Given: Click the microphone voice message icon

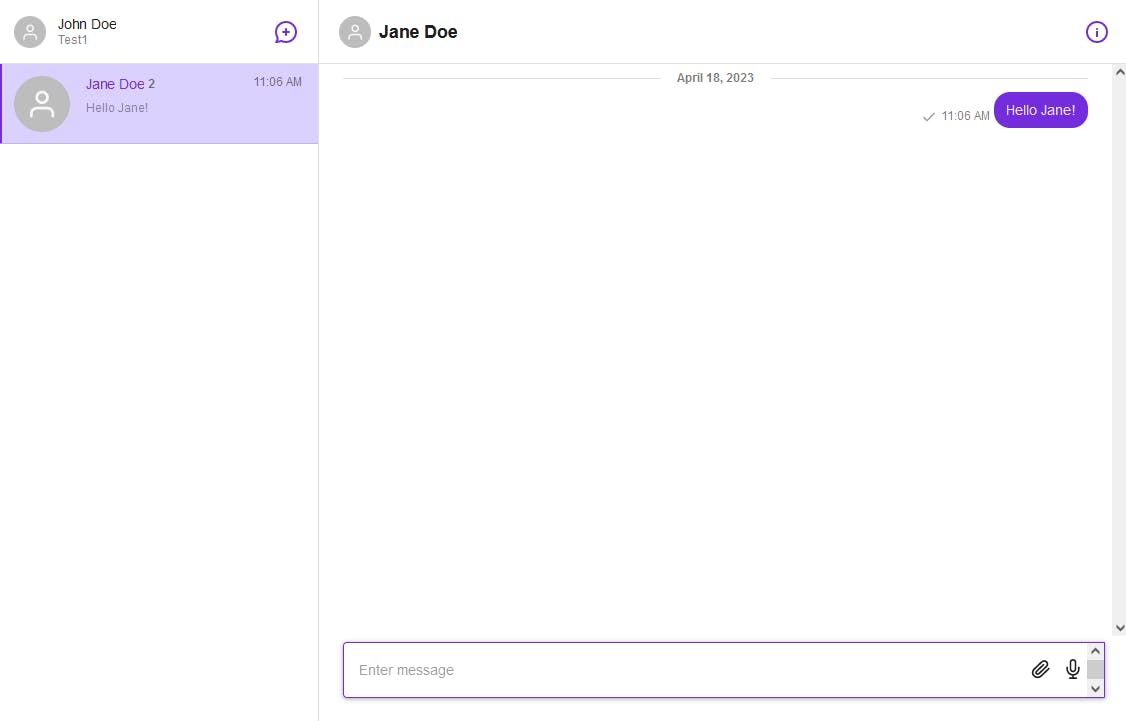Looking at the screenshot, I should point(1073,669).
